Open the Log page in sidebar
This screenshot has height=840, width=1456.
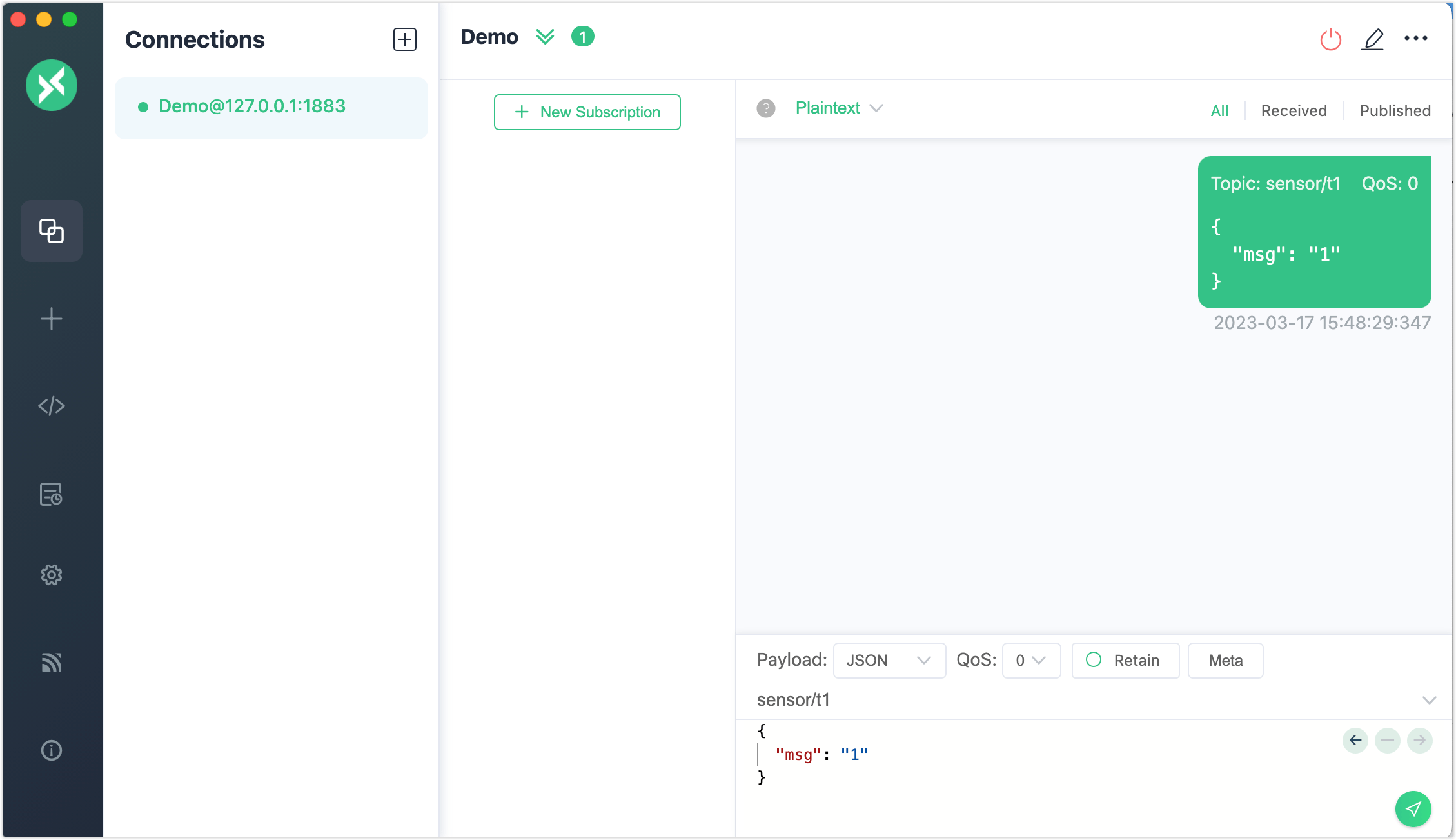[52, 495]
